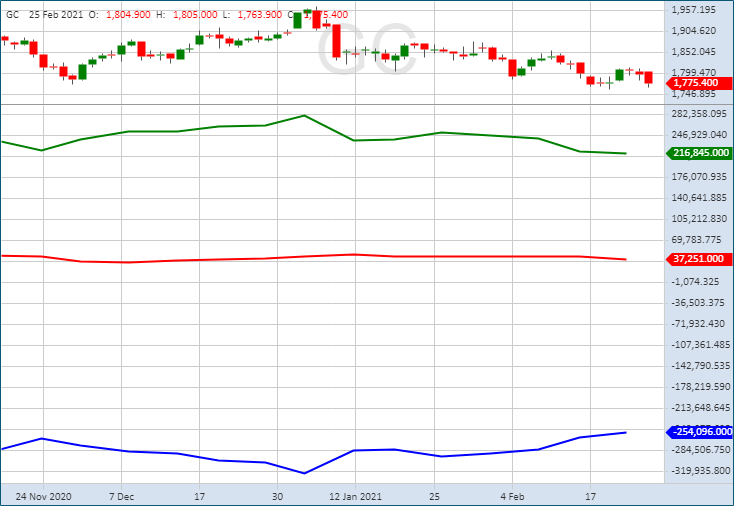Click the -319,935.800 axis label
The width and height of the screenshot is (734, 506).
pyautogui.click(x=701, y=471)
